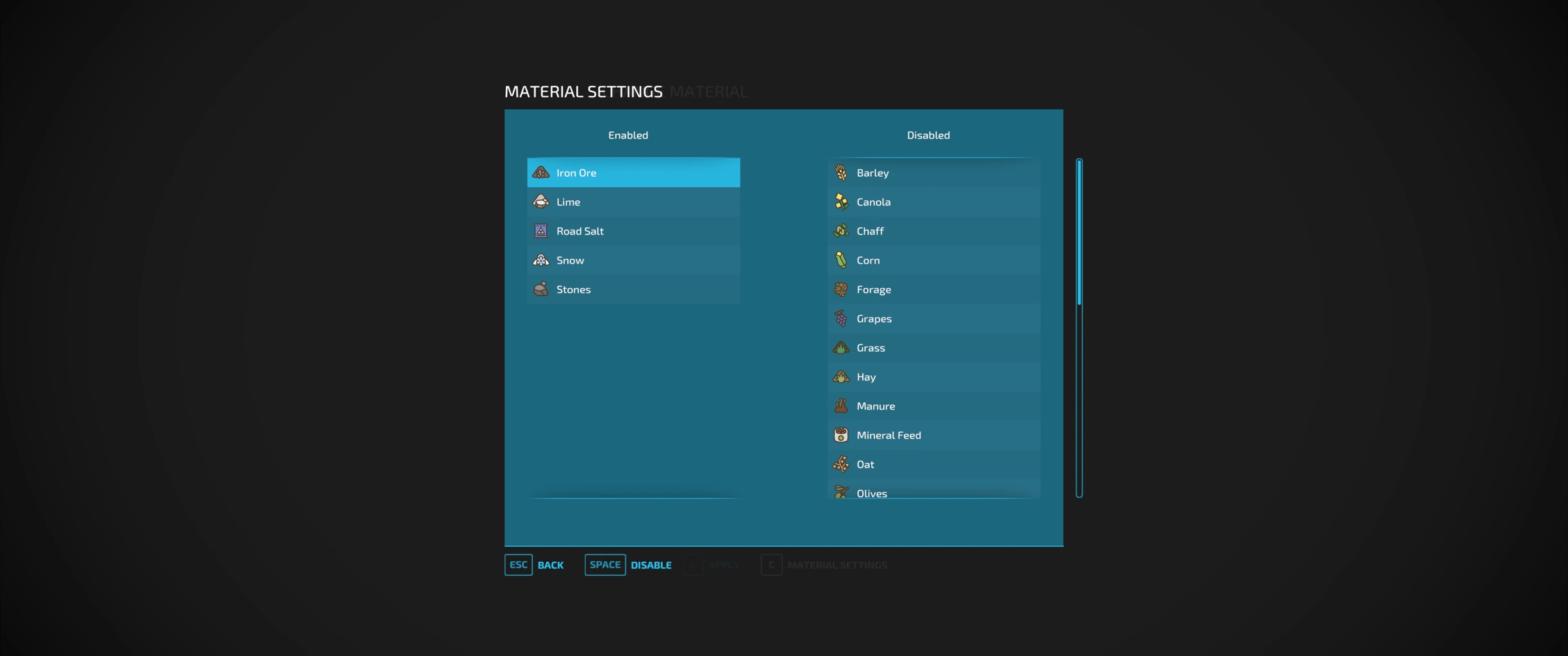Pick the Snow material row
The height and width of the screenshot is (656, 1568).
633,260
